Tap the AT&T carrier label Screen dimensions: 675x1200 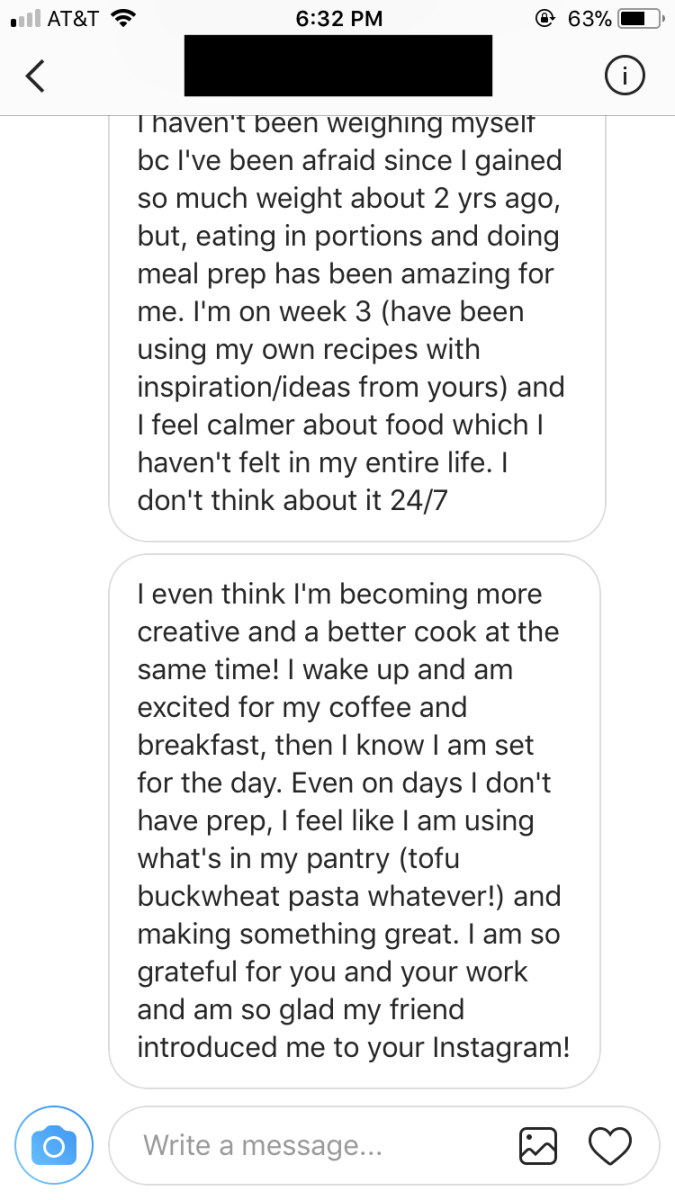pos(72,18)
